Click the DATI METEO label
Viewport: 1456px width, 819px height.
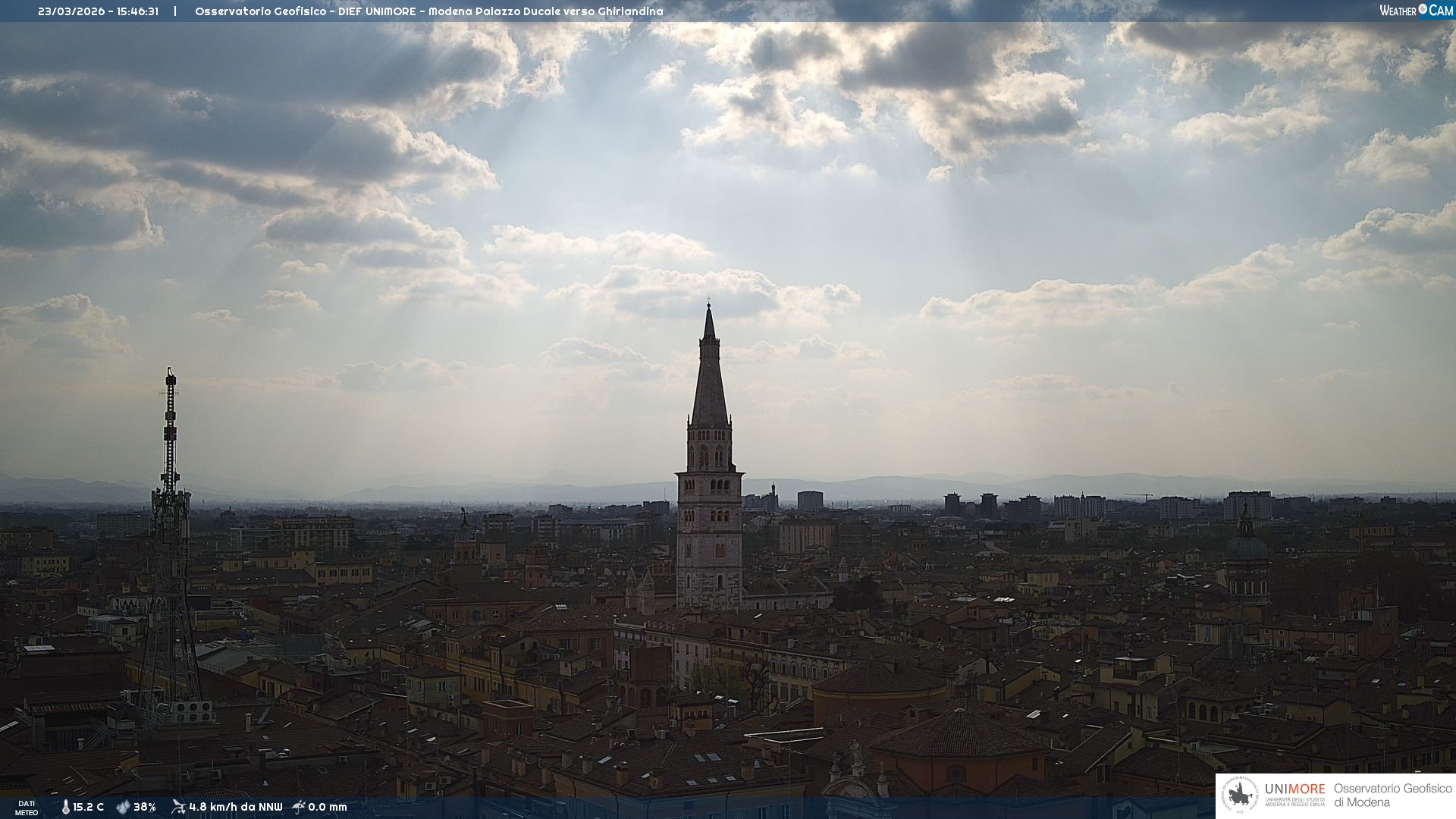(27, 808)
